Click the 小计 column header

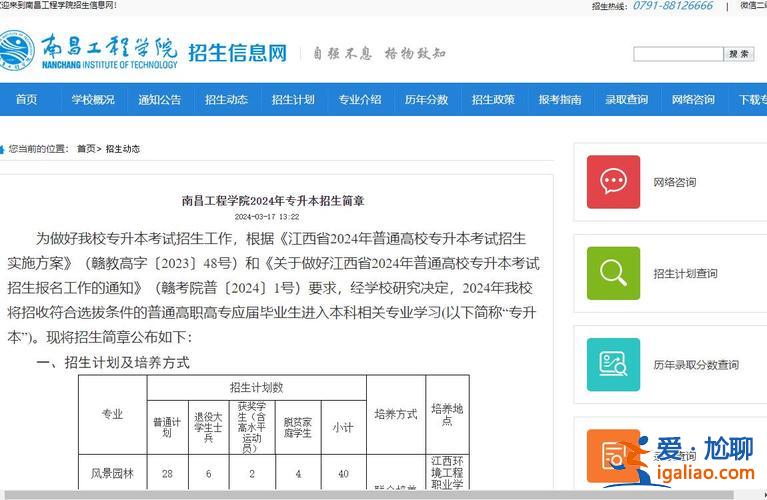click(343, 428)
